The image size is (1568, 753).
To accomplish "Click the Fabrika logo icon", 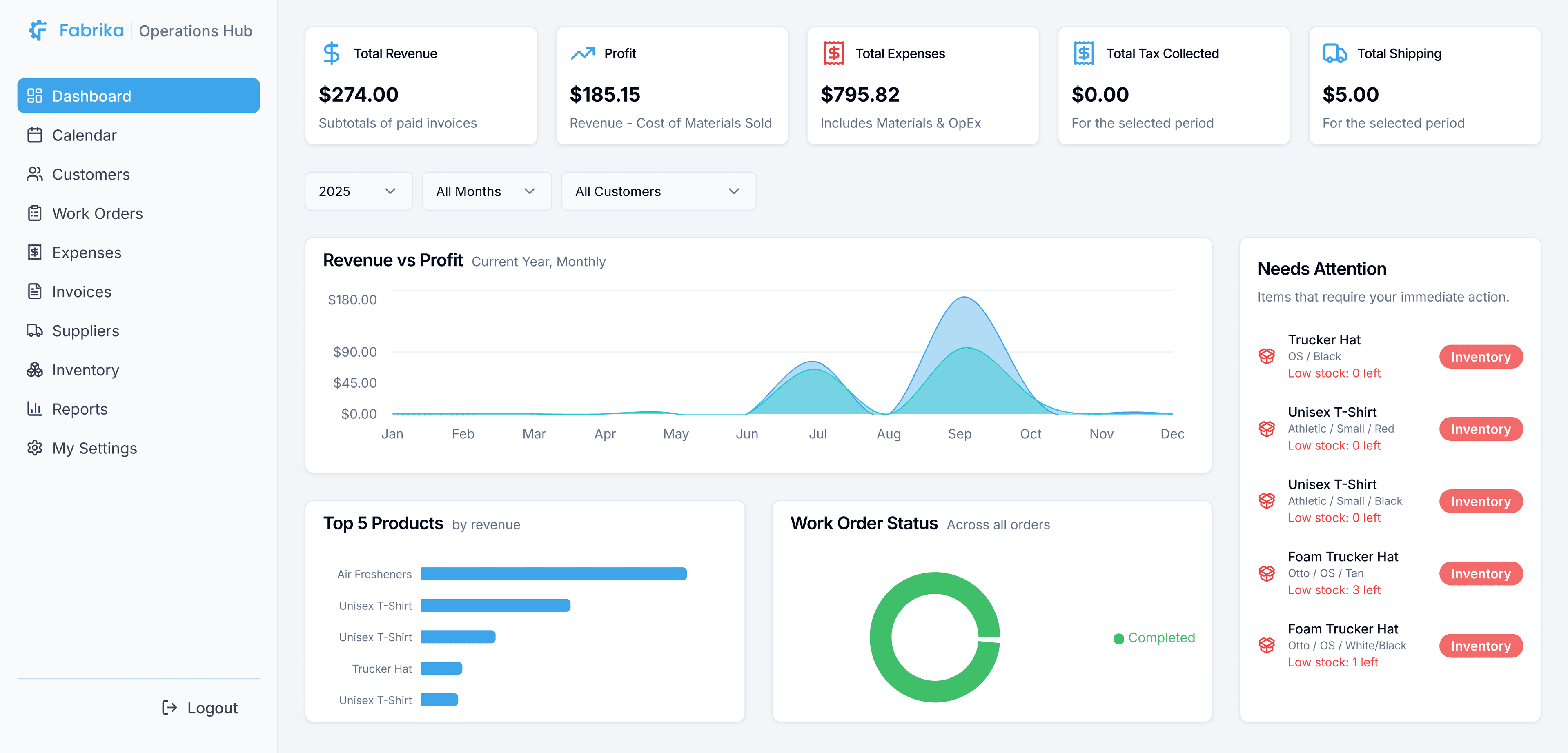I will pos(36,31).
